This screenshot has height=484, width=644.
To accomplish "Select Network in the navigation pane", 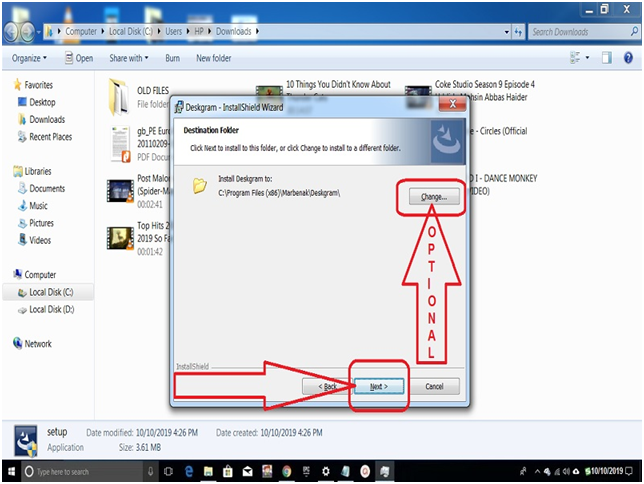I will pos(32,343).
